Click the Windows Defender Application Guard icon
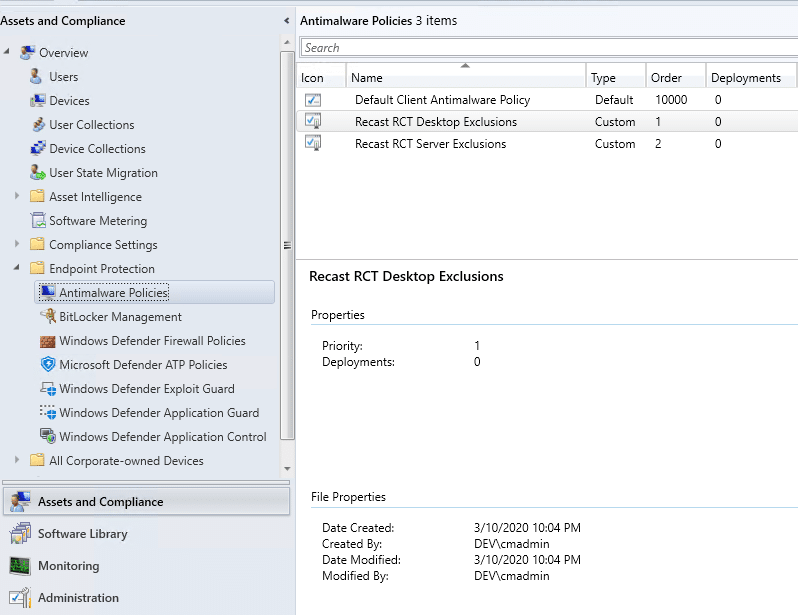 (x=48, y=413)
